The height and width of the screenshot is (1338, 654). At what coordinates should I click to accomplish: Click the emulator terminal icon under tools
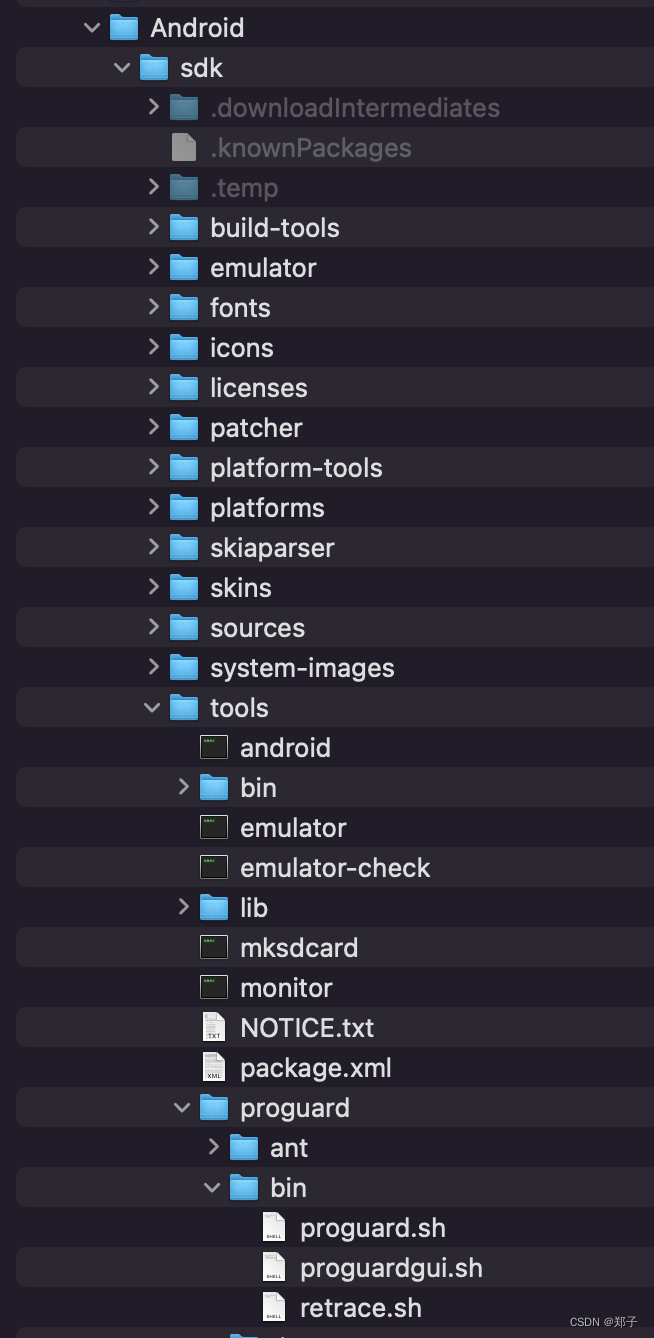click(x=213, y=827)
